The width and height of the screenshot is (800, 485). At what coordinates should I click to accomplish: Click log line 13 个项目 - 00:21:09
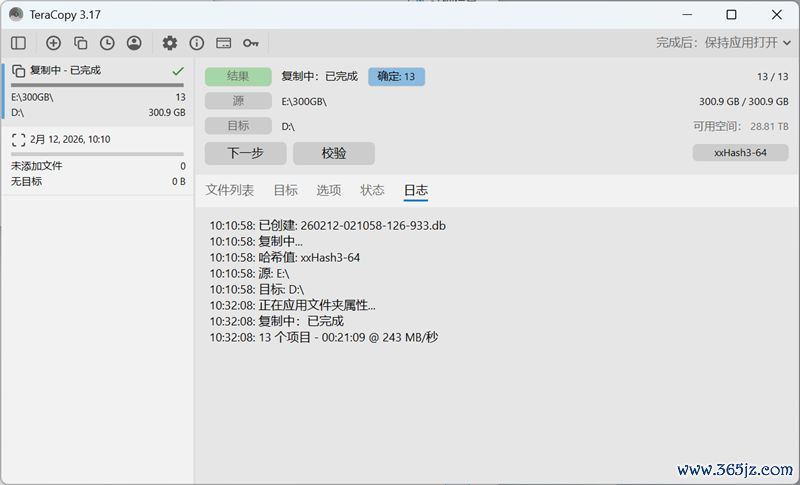[324, 337]
